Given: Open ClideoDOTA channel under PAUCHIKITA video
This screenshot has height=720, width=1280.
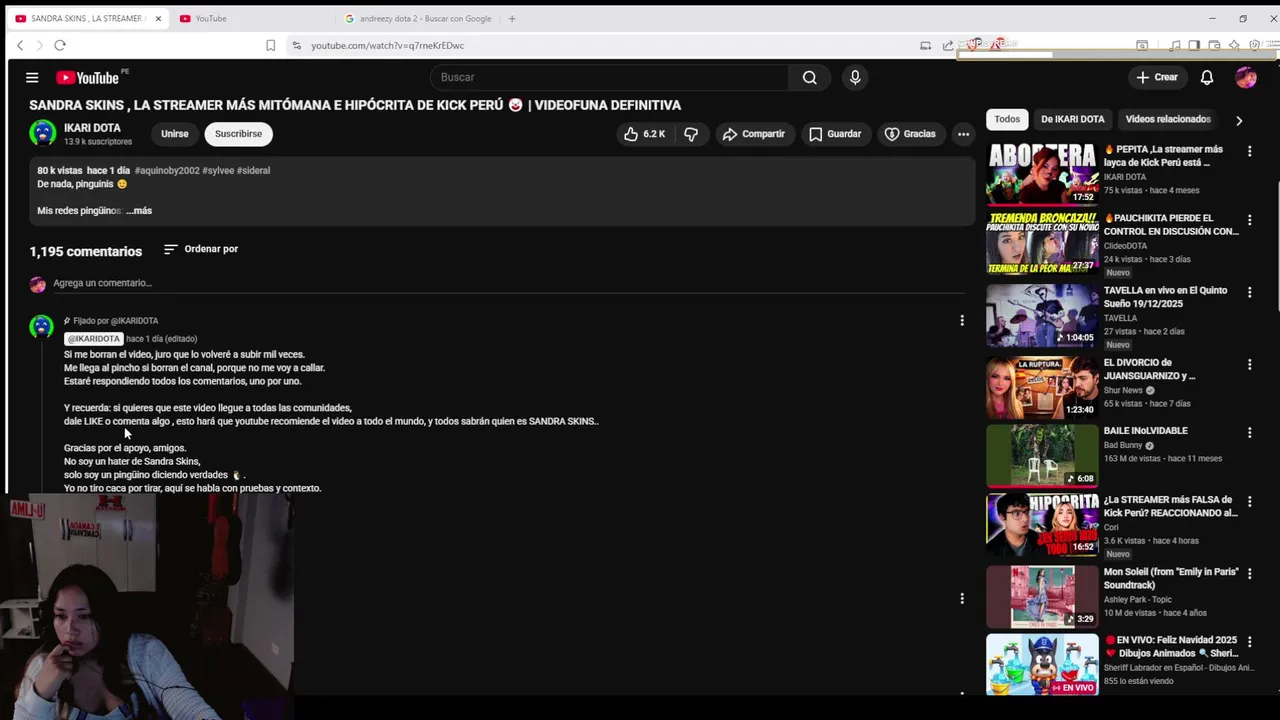Looking at the screenshot, I should 1125,246.
